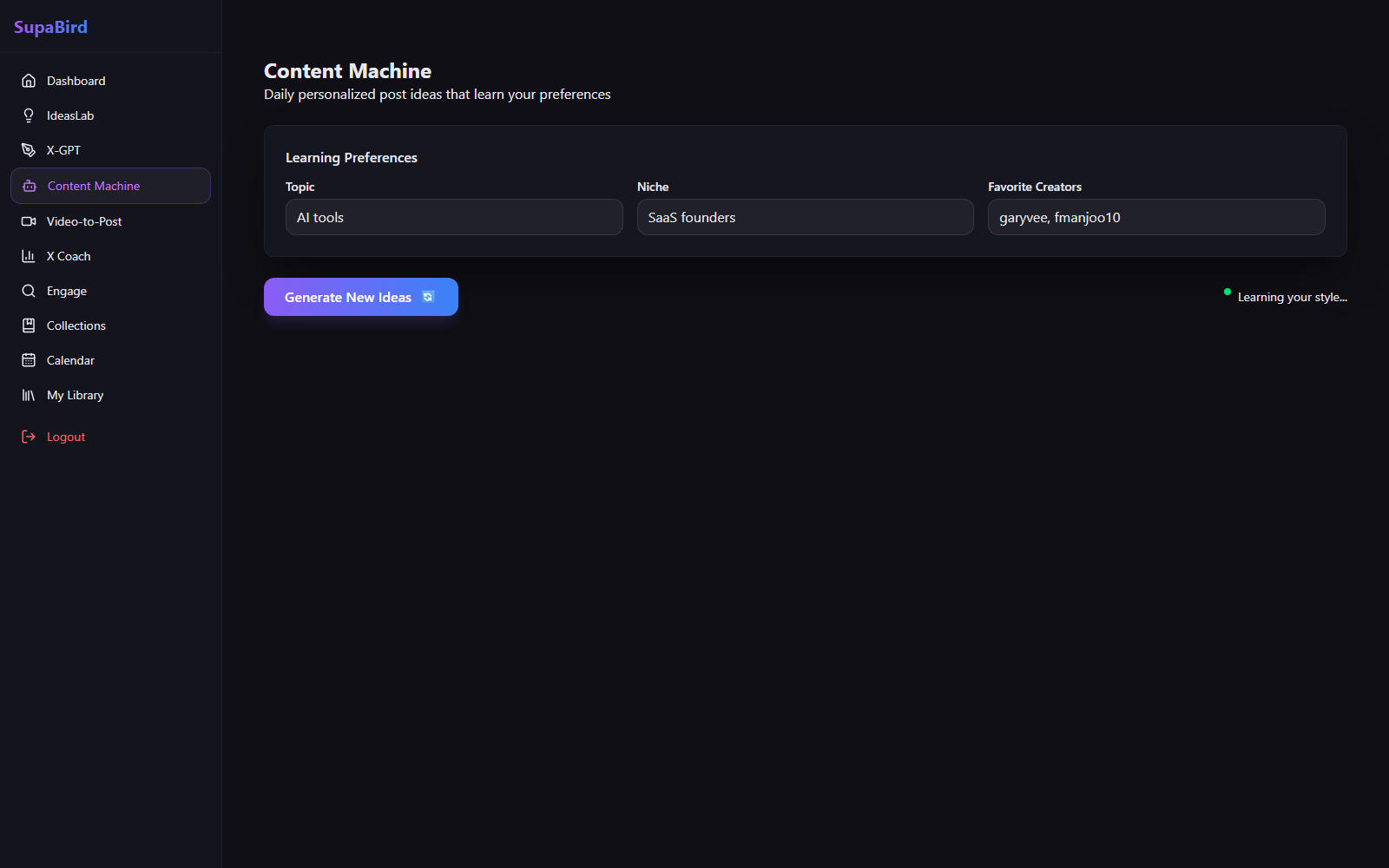Open X-GPT from sidebar
Viewport: 1389px width, 868px height.
coord(110,150)
